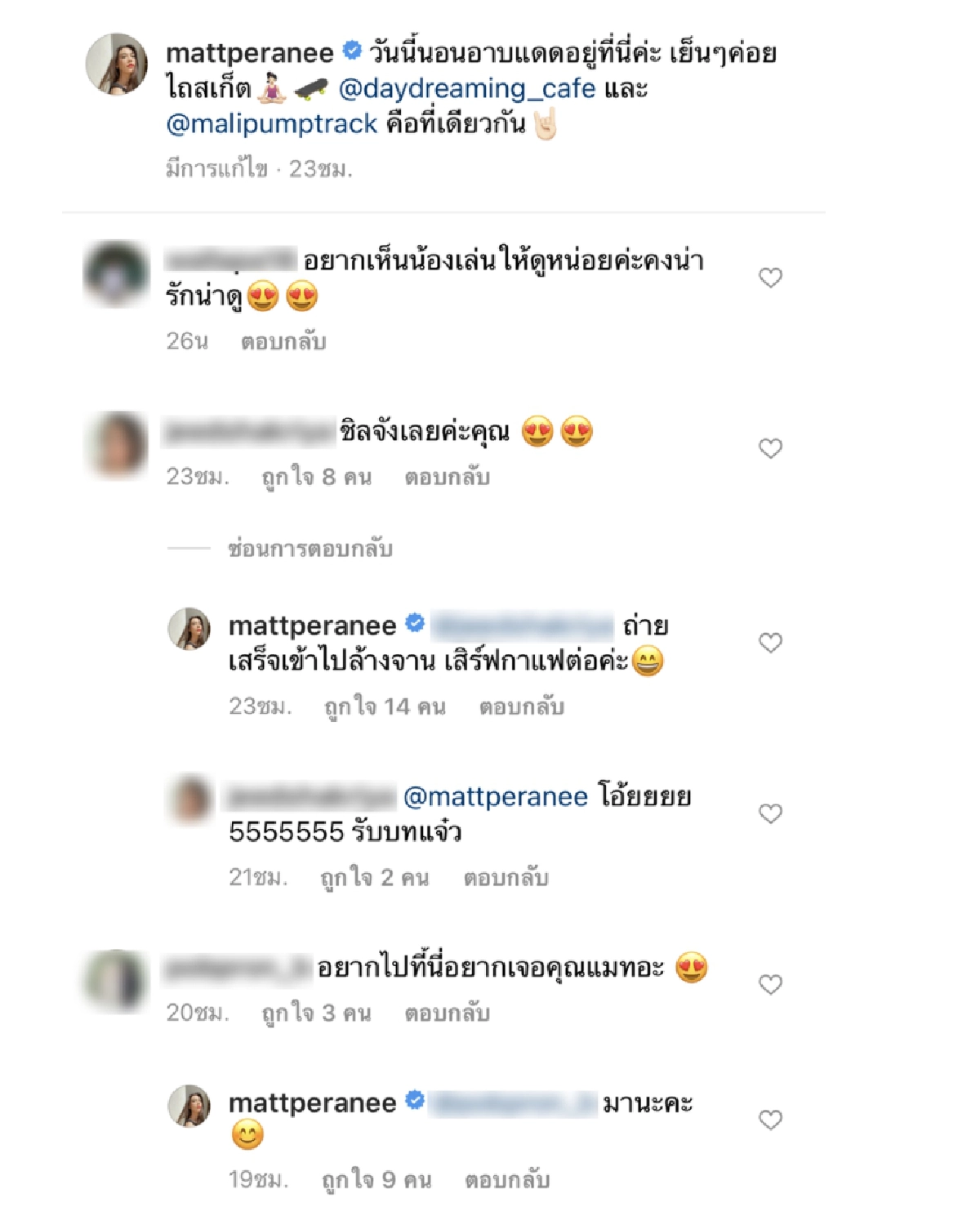Reply to the 26-minute-old comment
This screenshot has width=980, height=1207.
point(283,341)
